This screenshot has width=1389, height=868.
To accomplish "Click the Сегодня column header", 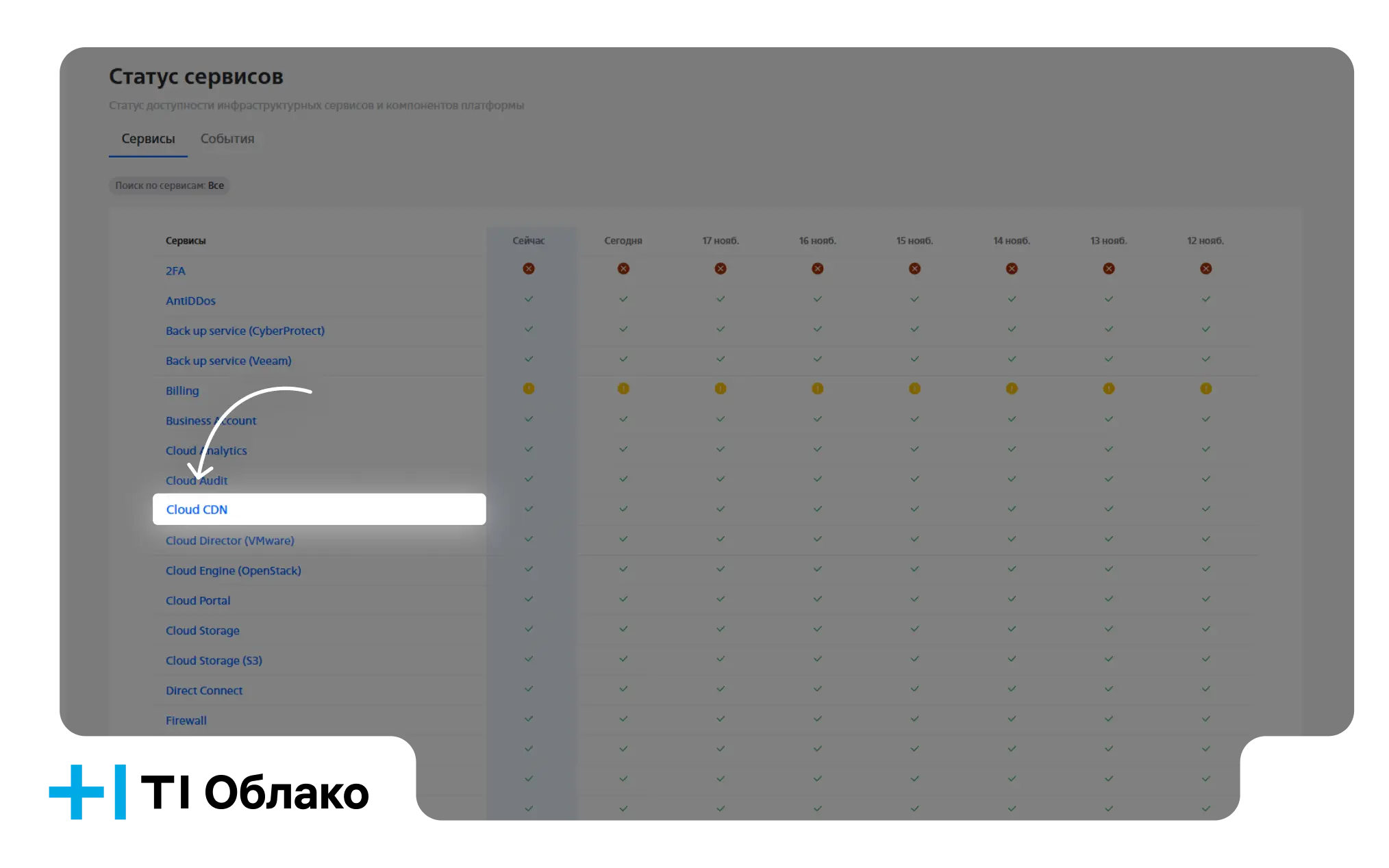I will point(623,241).
